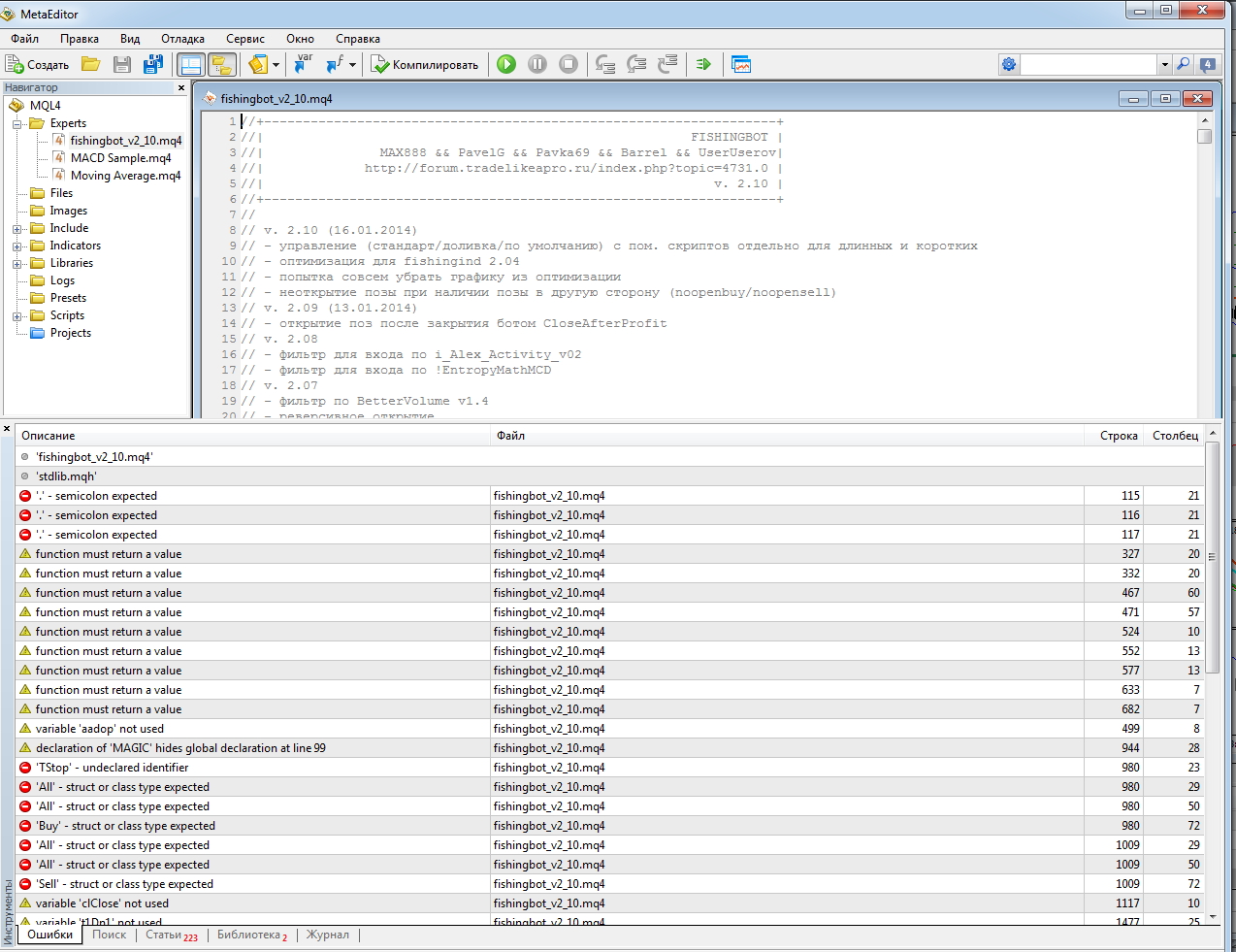Select Moving Average.mq4 in Navigator
This screenshot has height=952, width=1236.
pos(125,176)
